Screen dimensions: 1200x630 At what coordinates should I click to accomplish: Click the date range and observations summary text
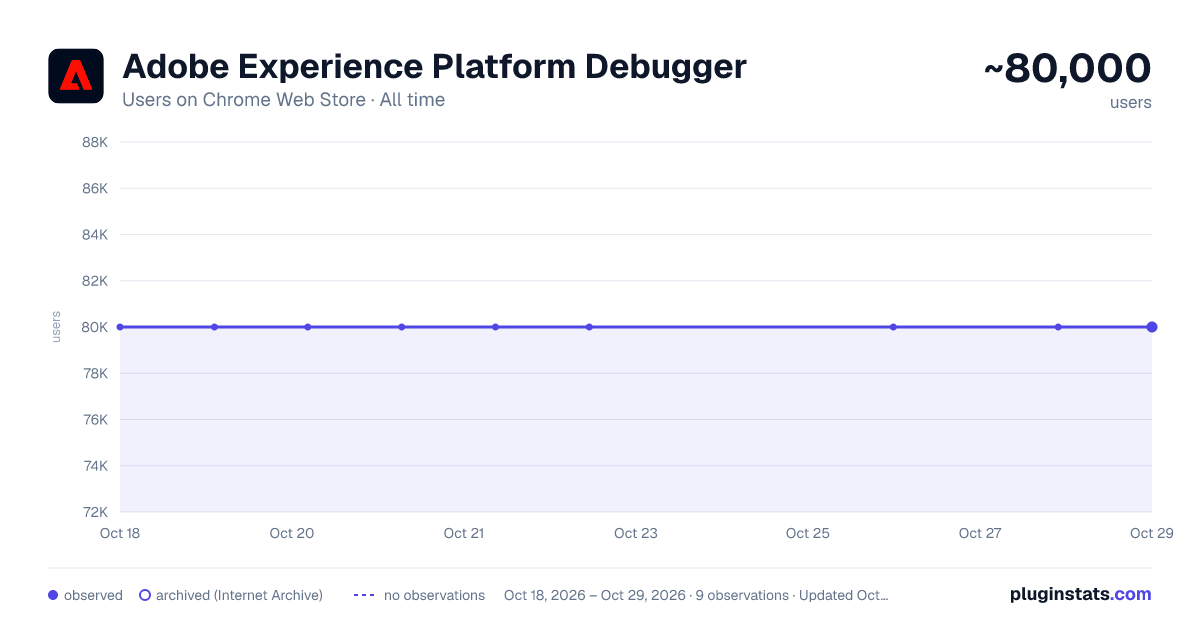click(696, 595)
